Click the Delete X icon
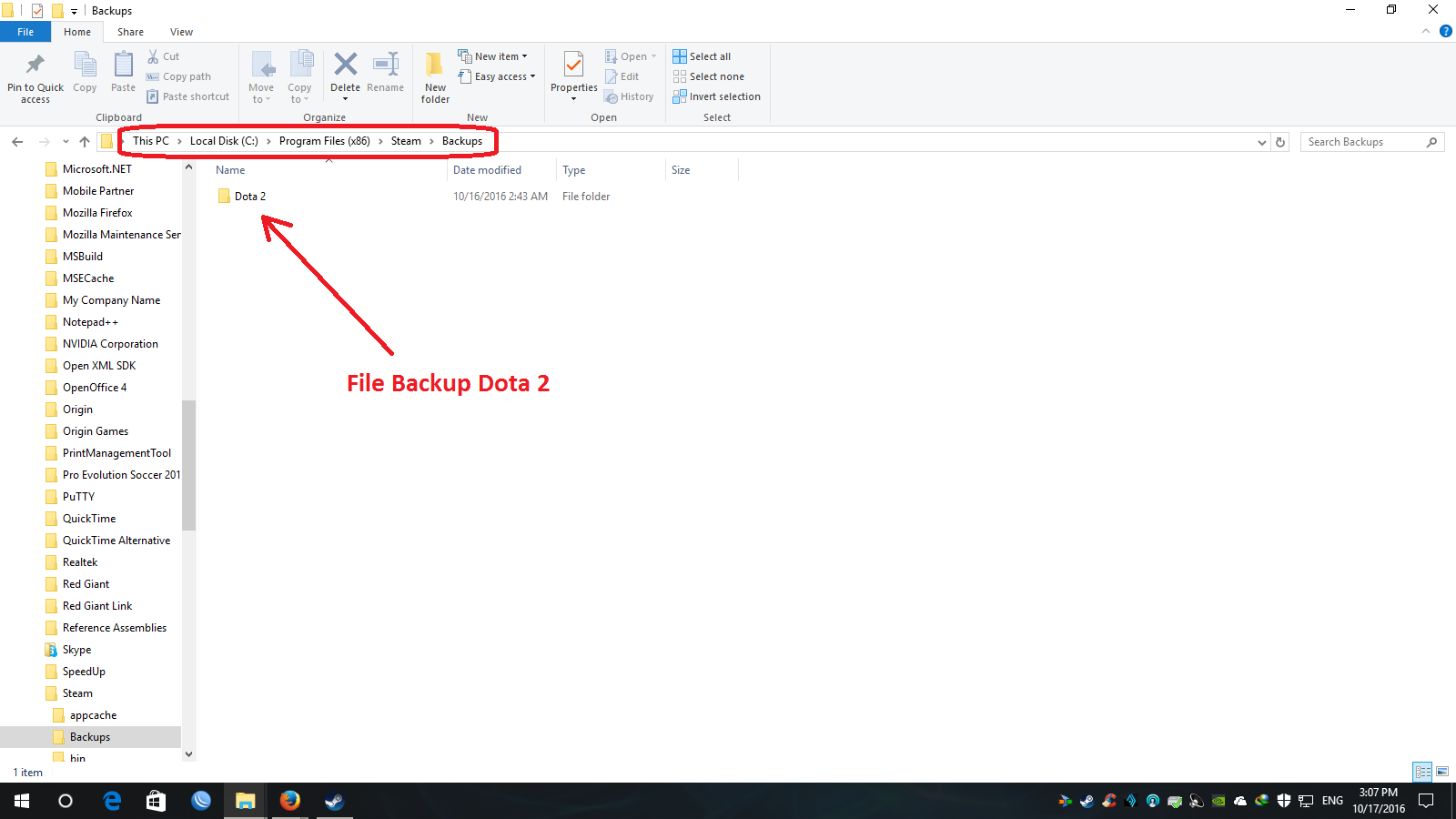 tap(345, 64)
